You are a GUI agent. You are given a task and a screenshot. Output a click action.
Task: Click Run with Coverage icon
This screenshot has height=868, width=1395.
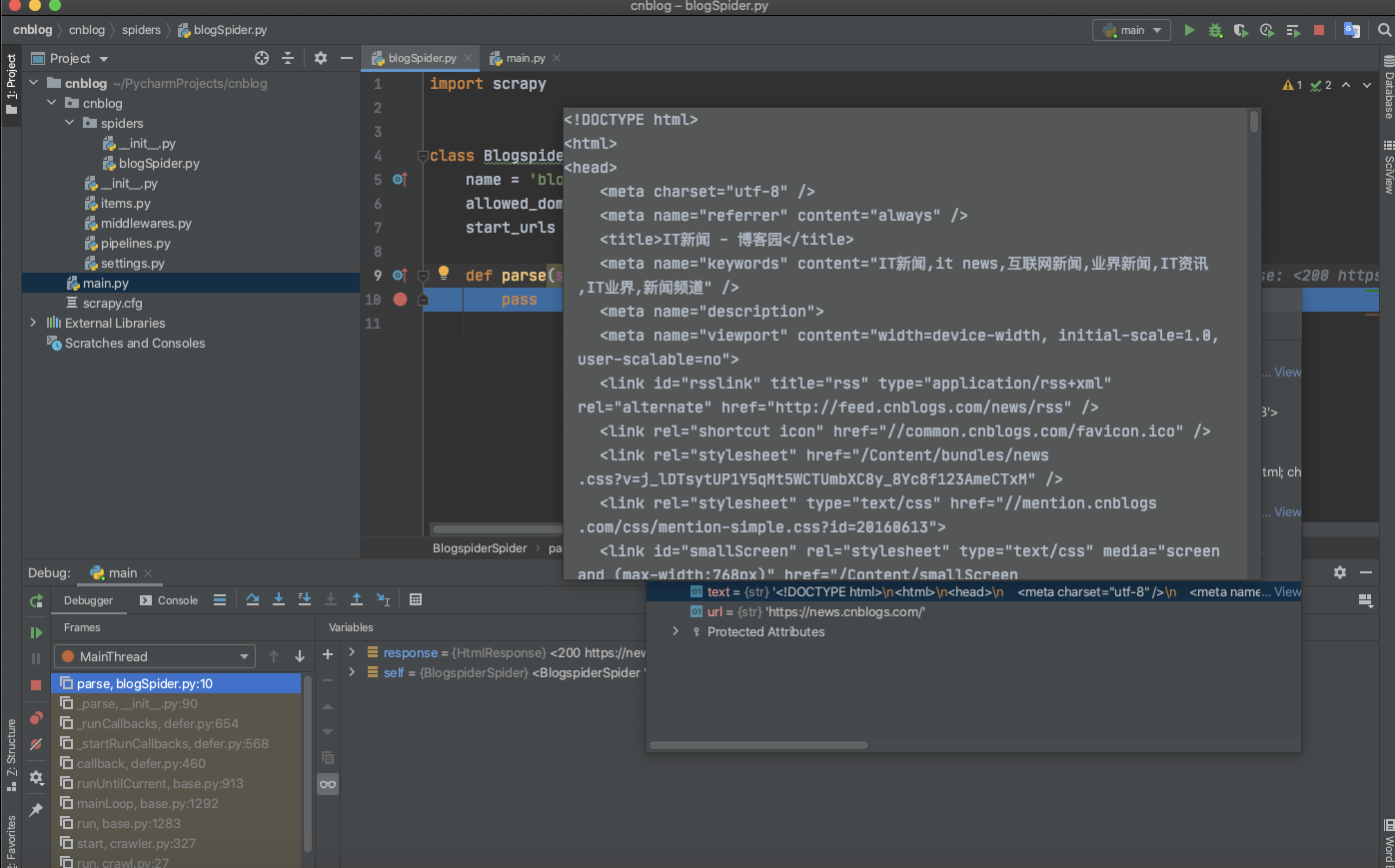coord(1241,30)
